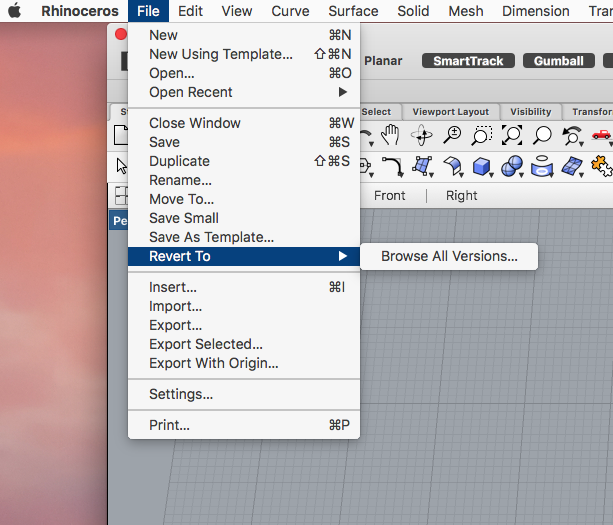The image size is (613, 525).
Task: Click the four-viewport layout icon
Action: tap(121, 195)
